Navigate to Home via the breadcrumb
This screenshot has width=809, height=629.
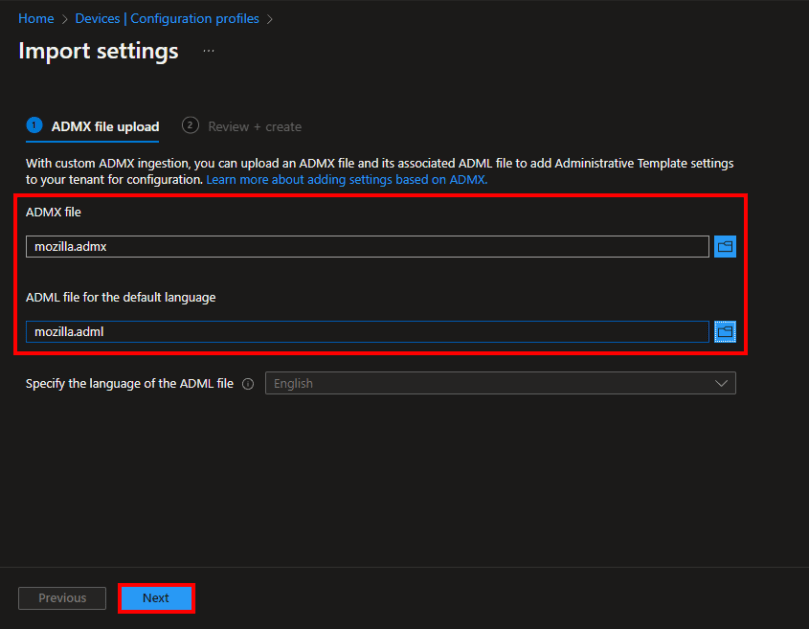36,18
